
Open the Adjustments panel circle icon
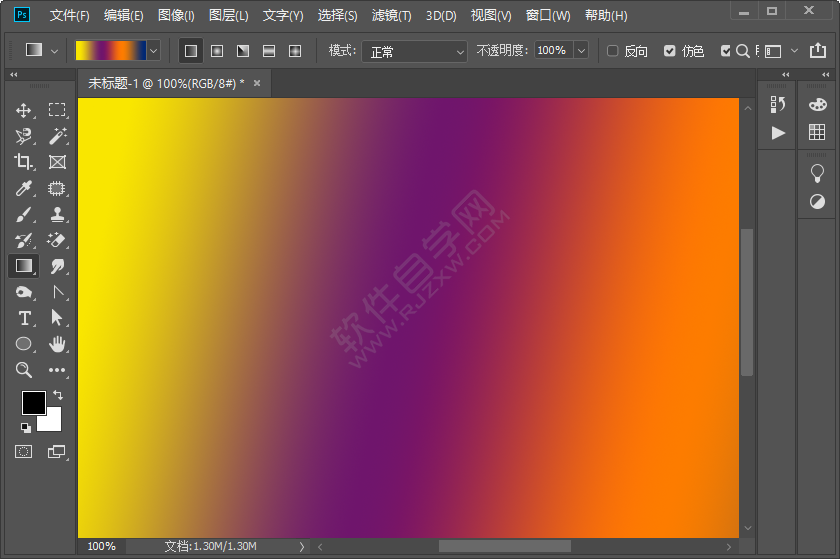tap(818, 202)
